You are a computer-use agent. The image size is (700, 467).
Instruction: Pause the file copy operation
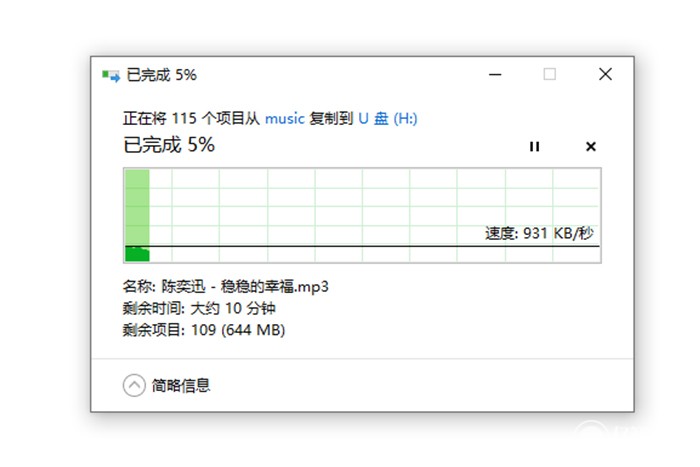point(534,147)
